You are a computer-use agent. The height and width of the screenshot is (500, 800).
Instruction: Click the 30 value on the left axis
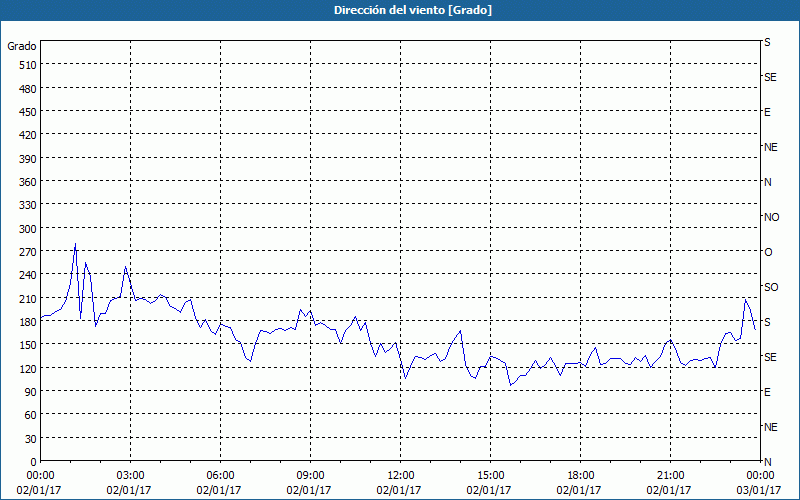[31, 439]
